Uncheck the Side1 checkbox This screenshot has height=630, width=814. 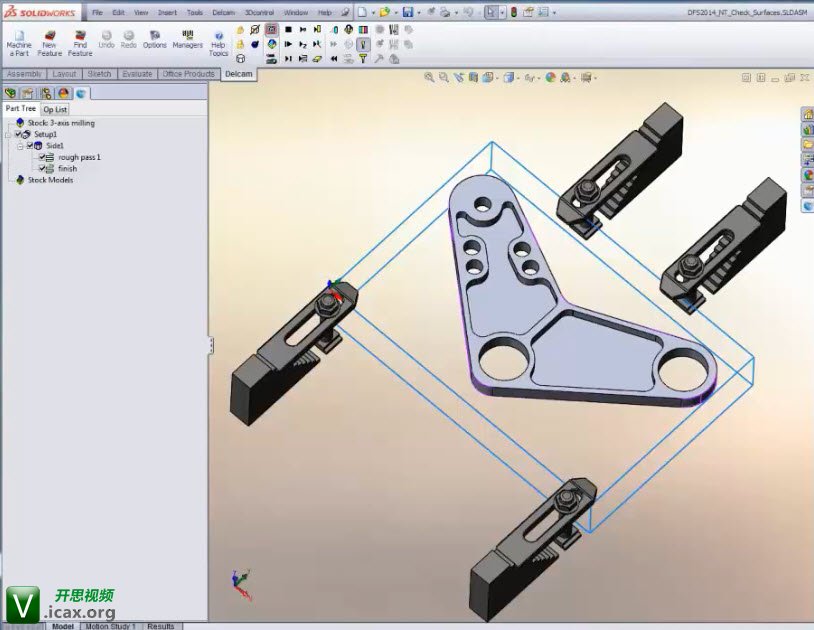[x=30, y=146]
